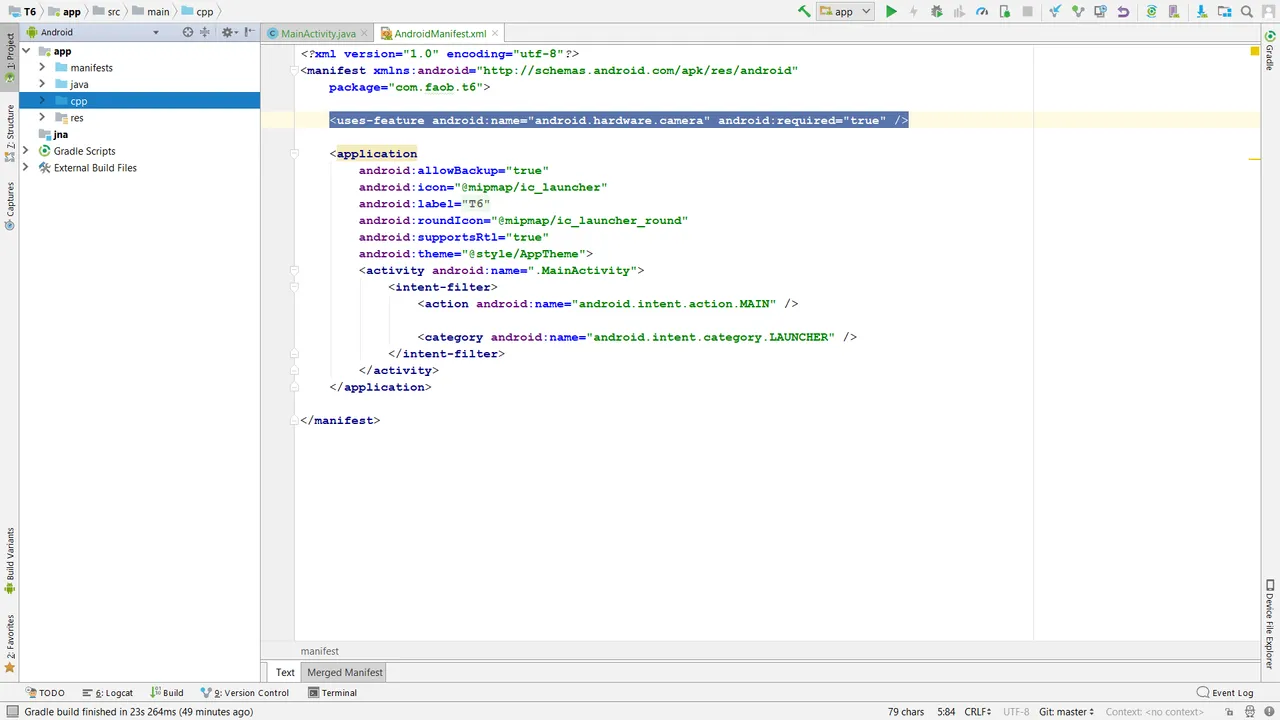Show VCS history icon in toolbar
This screenshot has height=720, width=1280.
1100,12
